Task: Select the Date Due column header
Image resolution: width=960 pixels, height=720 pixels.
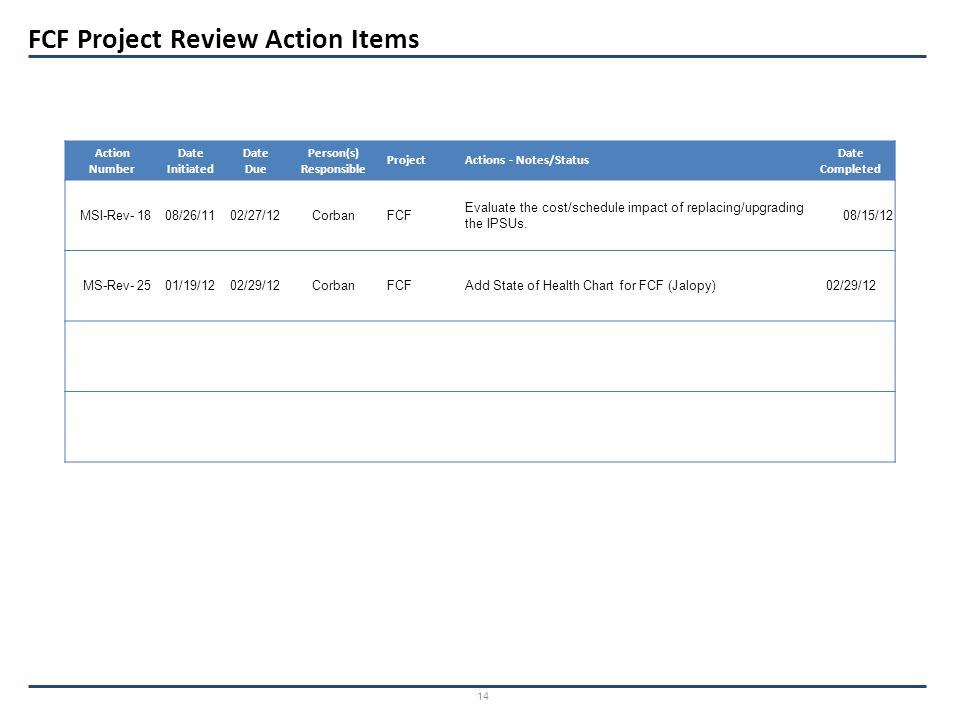Action: point(255,161)
